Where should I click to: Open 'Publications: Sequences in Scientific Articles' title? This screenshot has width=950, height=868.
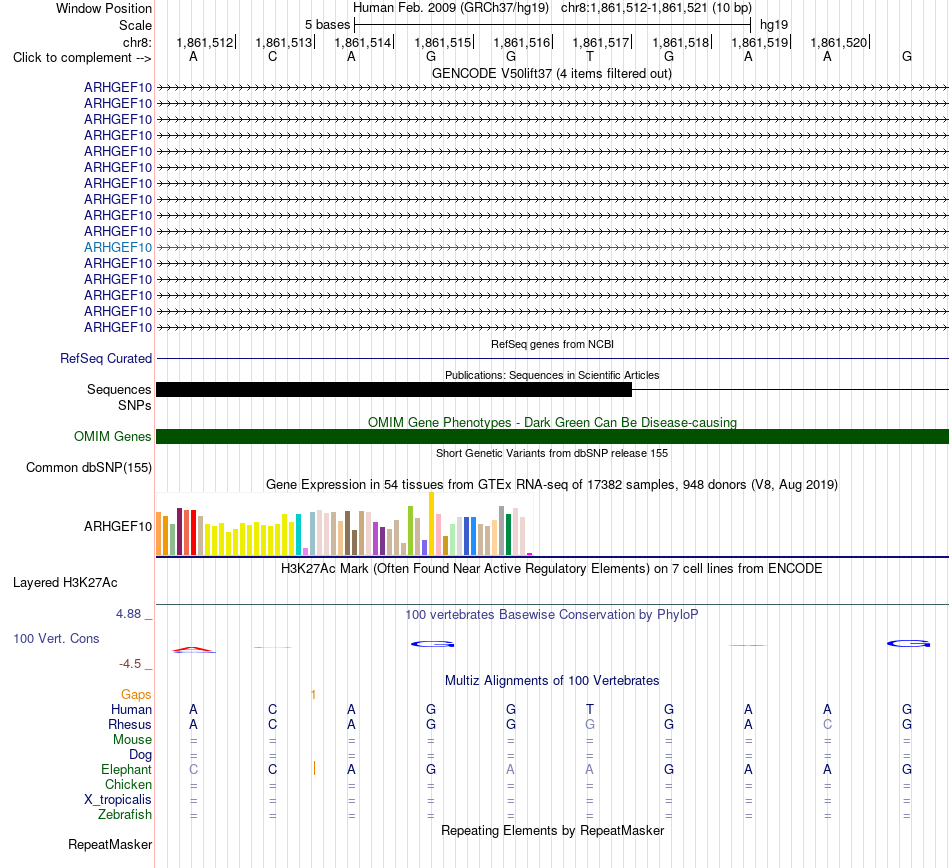tap(552, 375)
